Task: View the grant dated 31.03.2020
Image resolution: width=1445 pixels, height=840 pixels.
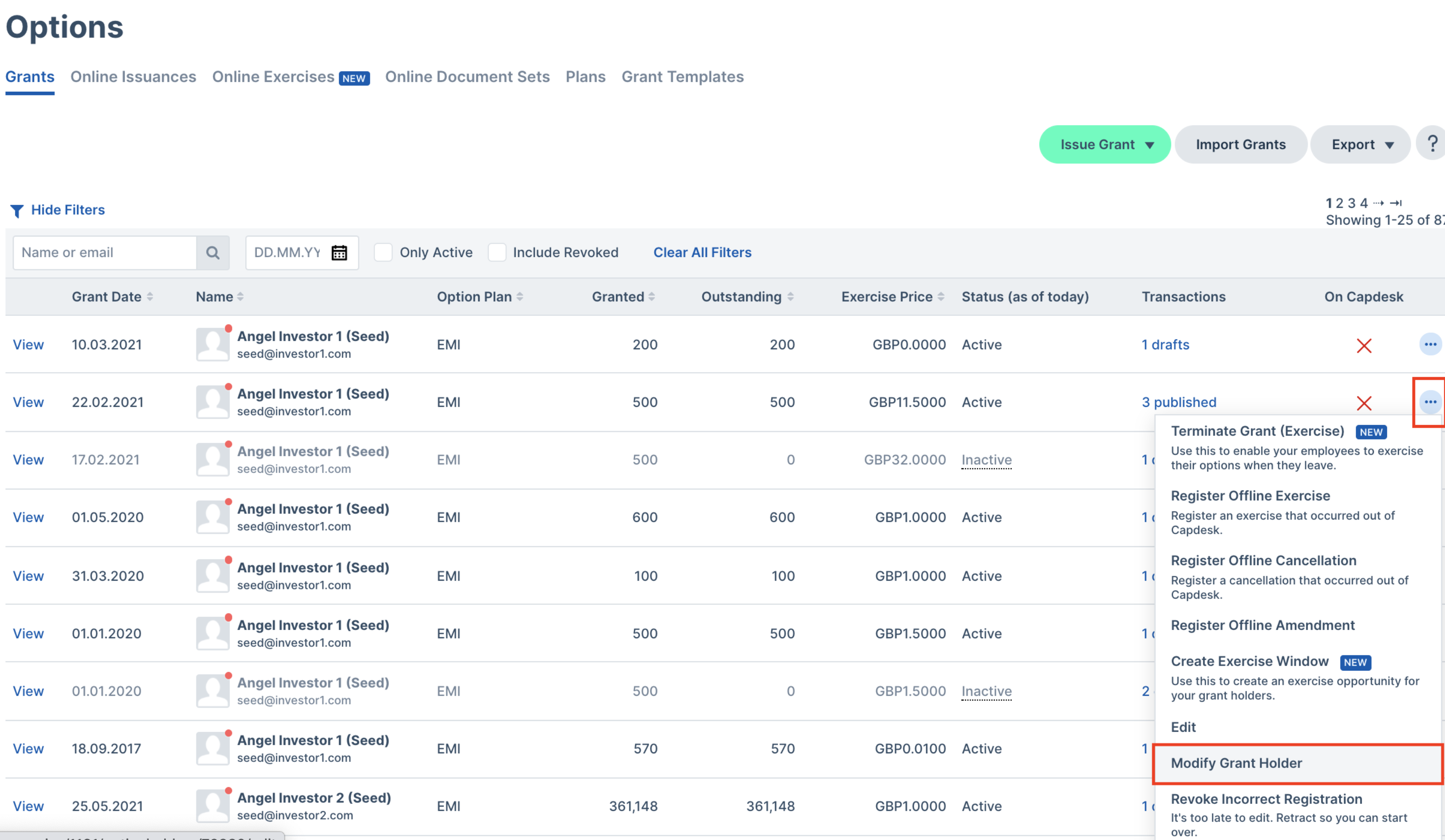Action: point(28,576)
